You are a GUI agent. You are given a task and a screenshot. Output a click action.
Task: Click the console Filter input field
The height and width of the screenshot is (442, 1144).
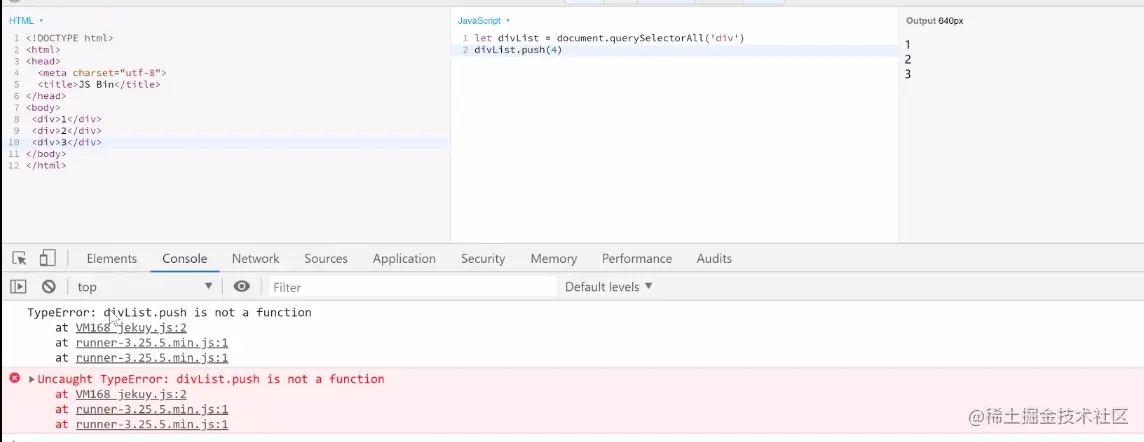[x=410, y=287]
